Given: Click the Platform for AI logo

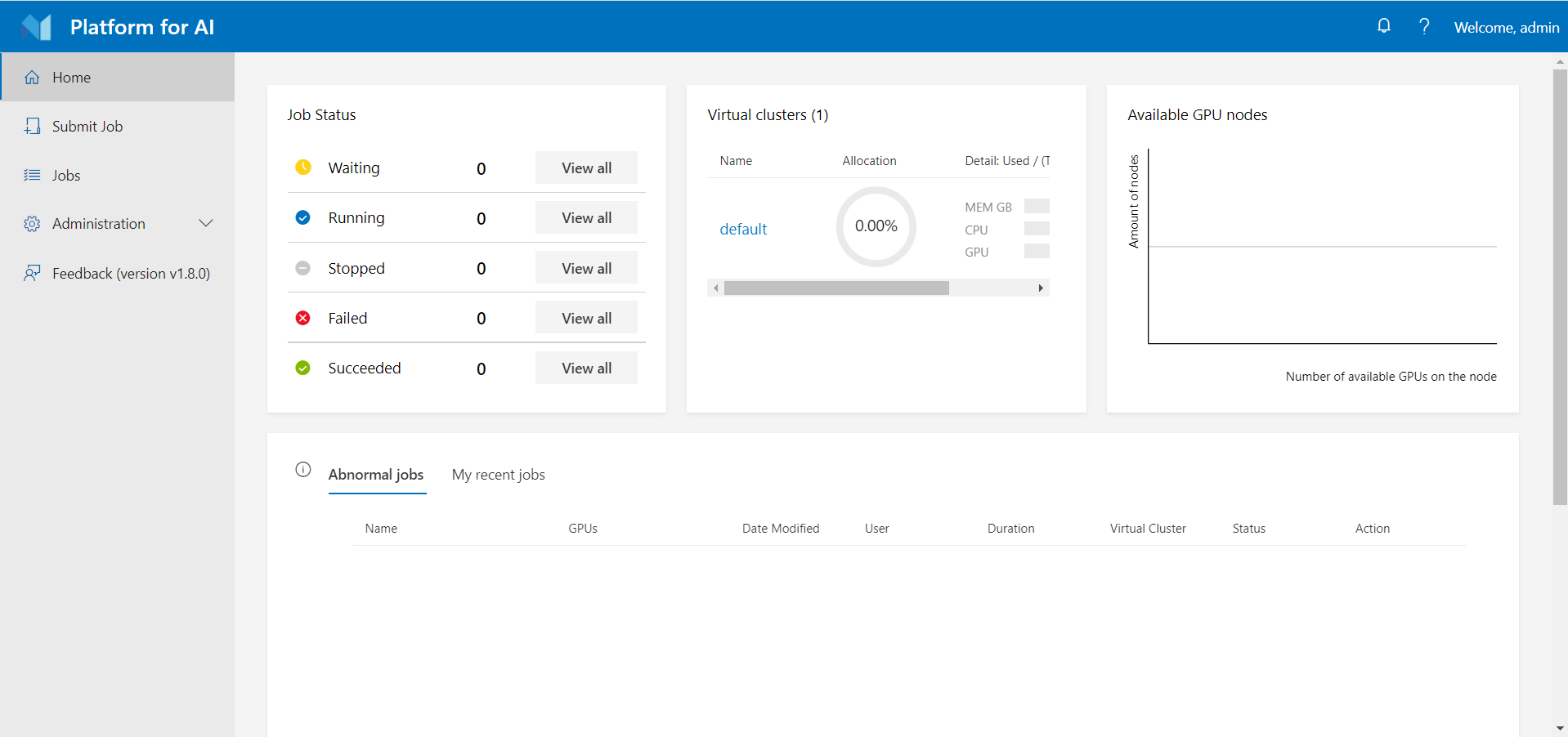Looking at the screenshot, I should pos(35,26).
